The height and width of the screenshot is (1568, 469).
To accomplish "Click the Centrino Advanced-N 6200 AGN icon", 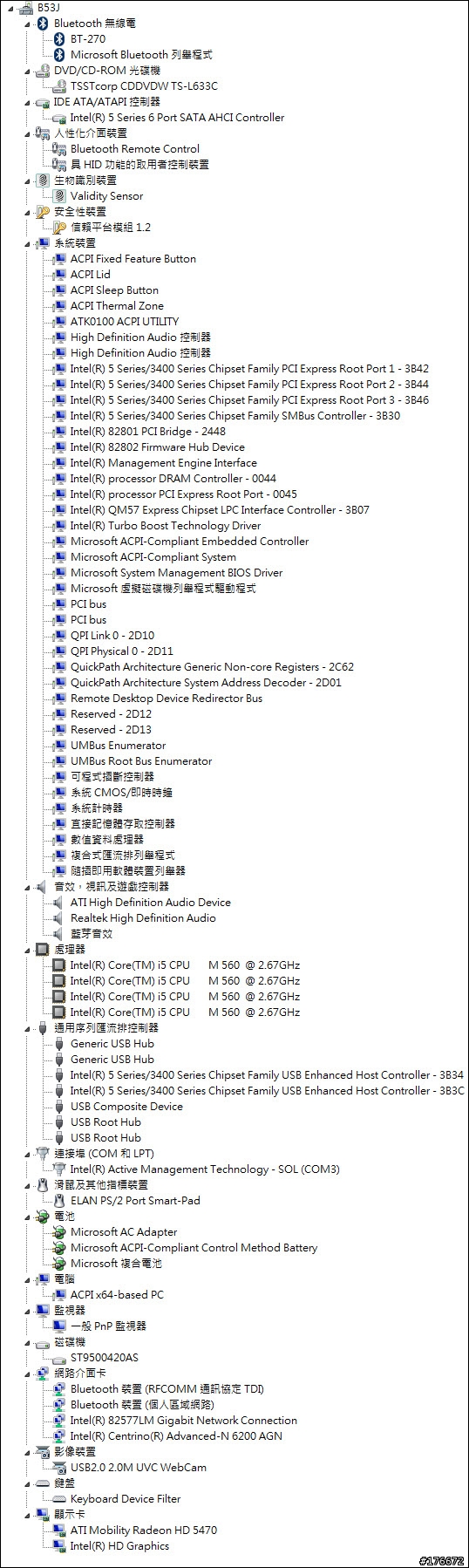I will [x=59, y=1436].
